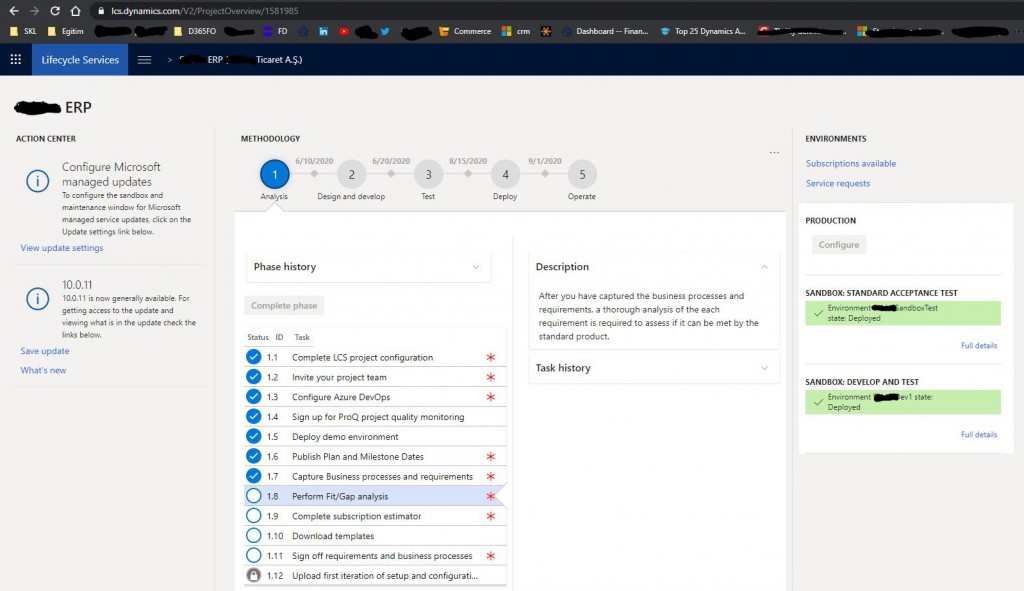Select task Capture Business processes and requirements
Image resolution: width=1024 pixels, height=591 pixels.
click(376, 476)
